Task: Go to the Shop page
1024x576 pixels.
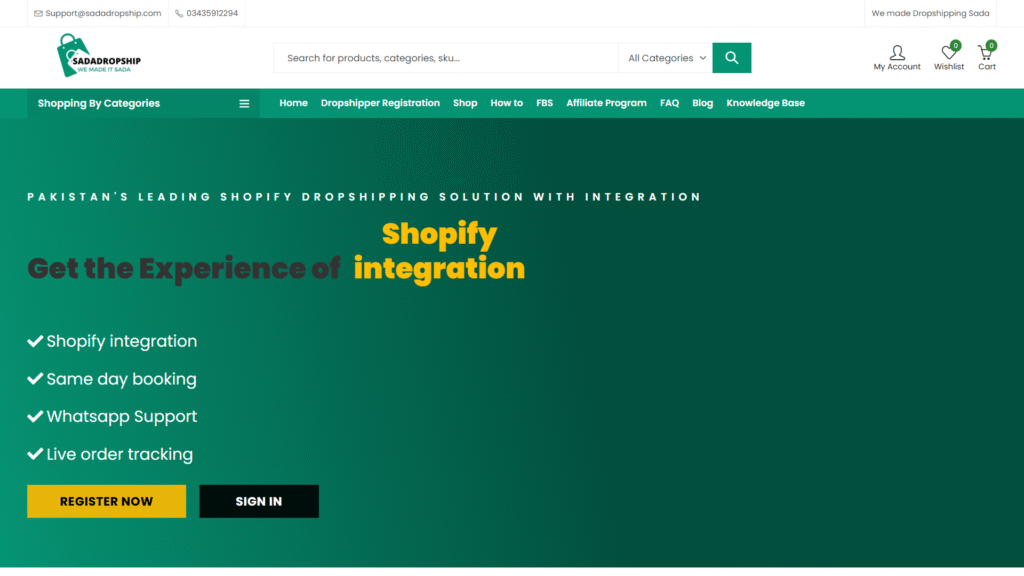Action: coord(465,103)
